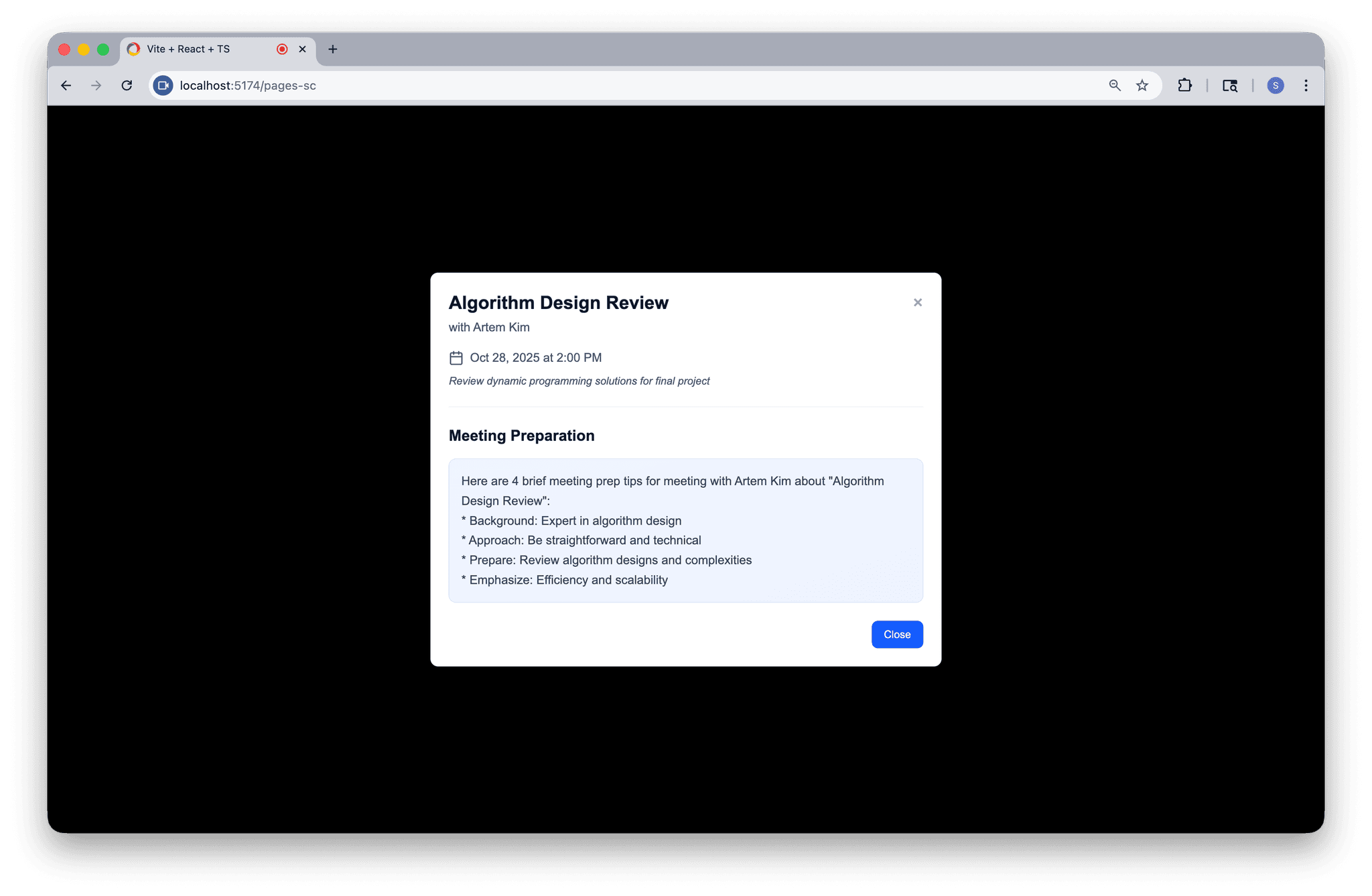1372x896 pixels.
Task: Click the browser forward arrow
Action: click(x=96, y=85)
